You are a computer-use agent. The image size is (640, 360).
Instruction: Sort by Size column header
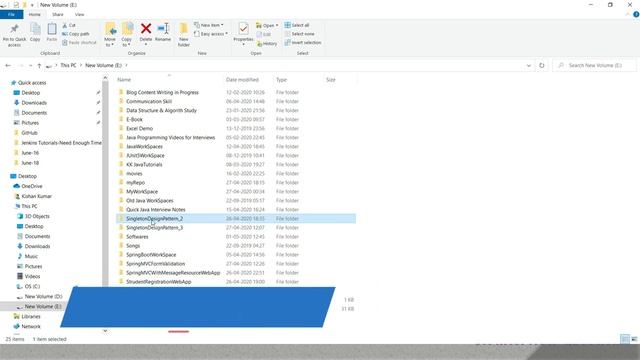(x=331, y=80)
